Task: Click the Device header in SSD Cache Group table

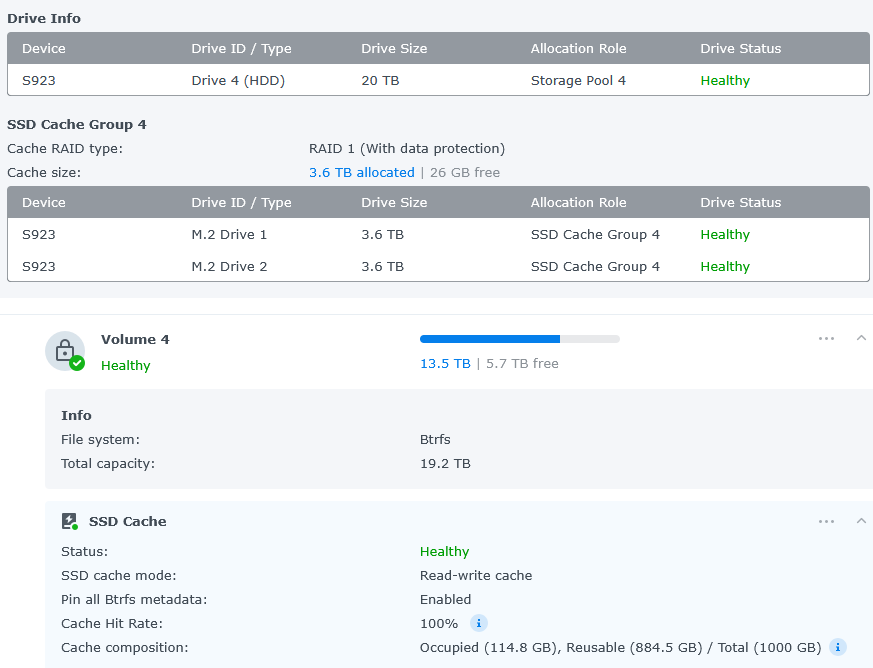Action: click(43, 202)
